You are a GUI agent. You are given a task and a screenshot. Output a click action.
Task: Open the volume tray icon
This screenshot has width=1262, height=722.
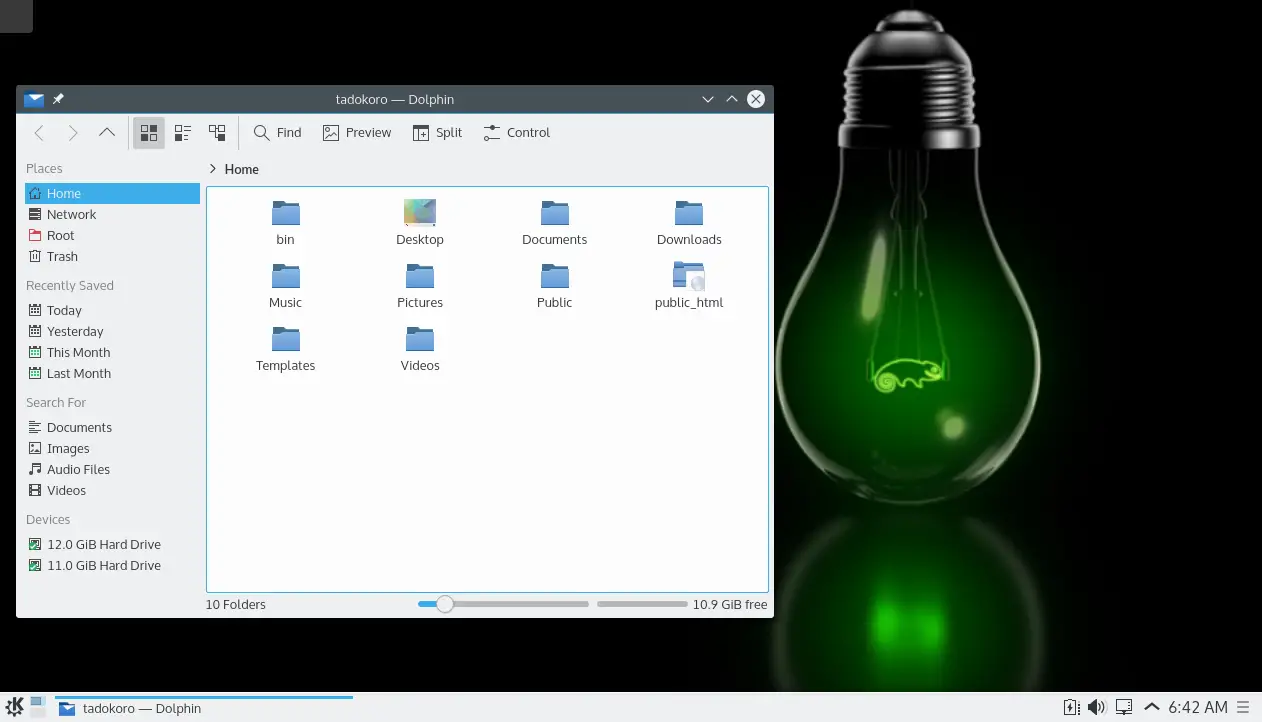point(1097,707)
